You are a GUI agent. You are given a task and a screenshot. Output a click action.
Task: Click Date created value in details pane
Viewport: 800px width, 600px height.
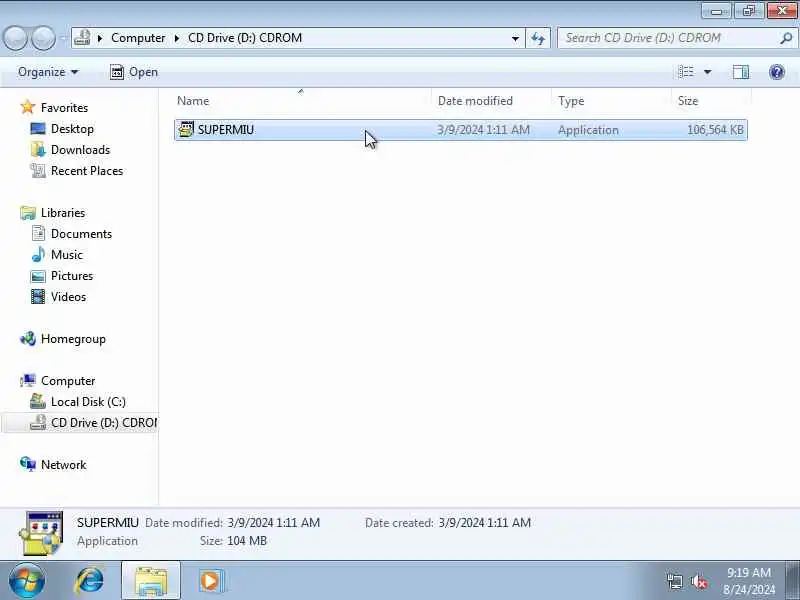[x=484, y=522]
